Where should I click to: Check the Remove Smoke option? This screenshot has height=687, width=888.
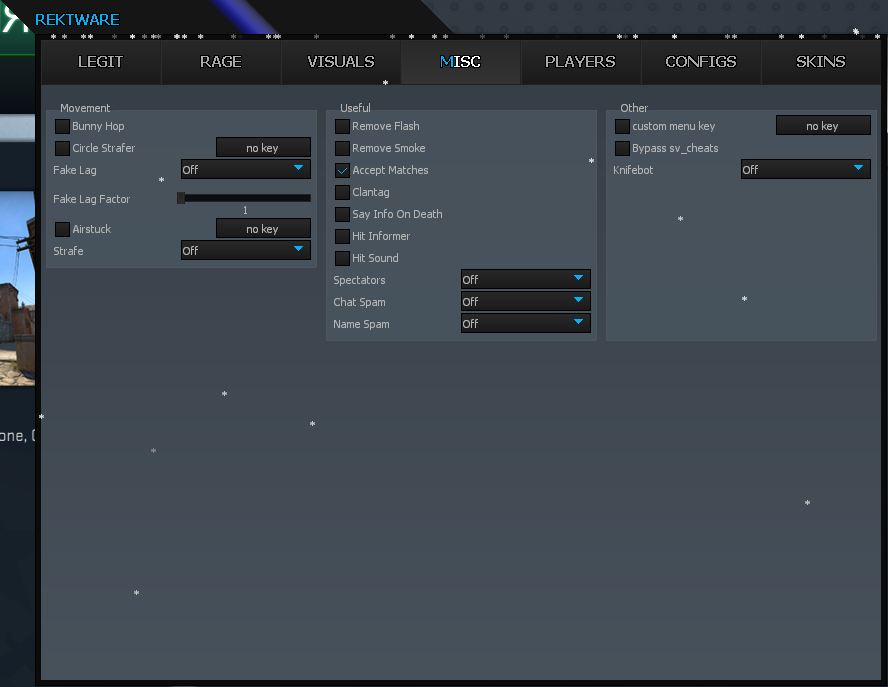342,148
